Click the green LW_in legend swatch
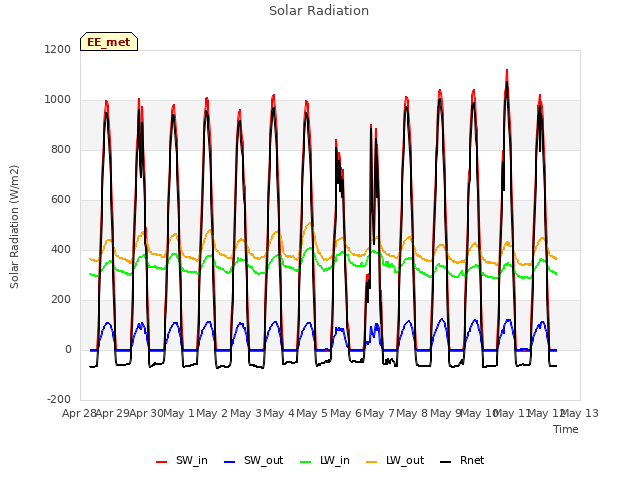The image size is (640, 480). pyautogui.click(x=306, y=462)
